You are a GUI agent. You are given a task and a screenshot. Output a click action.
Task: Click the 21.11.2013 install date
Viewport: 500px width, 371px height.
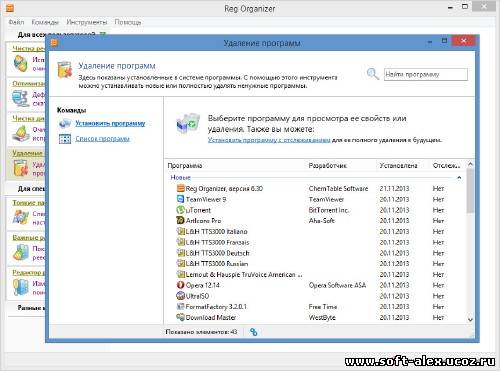[394, 189]
